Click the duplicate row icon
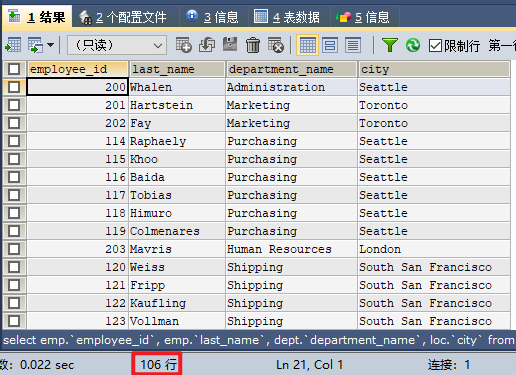Screen dimensions: 516x375 pos(207,45)
